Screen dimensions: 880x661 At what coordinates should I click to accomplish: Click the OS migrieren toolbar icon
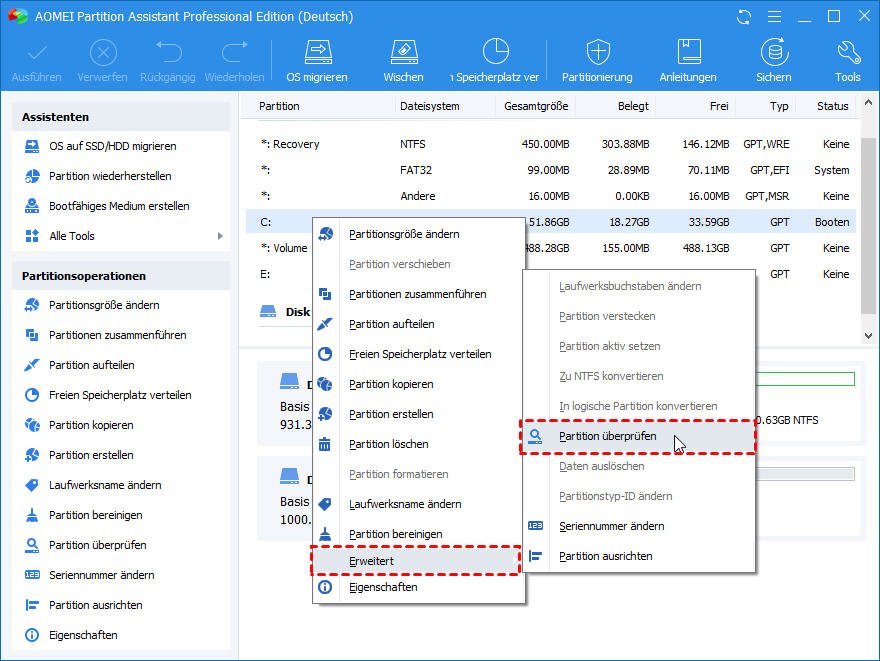[x=318, y=53]
